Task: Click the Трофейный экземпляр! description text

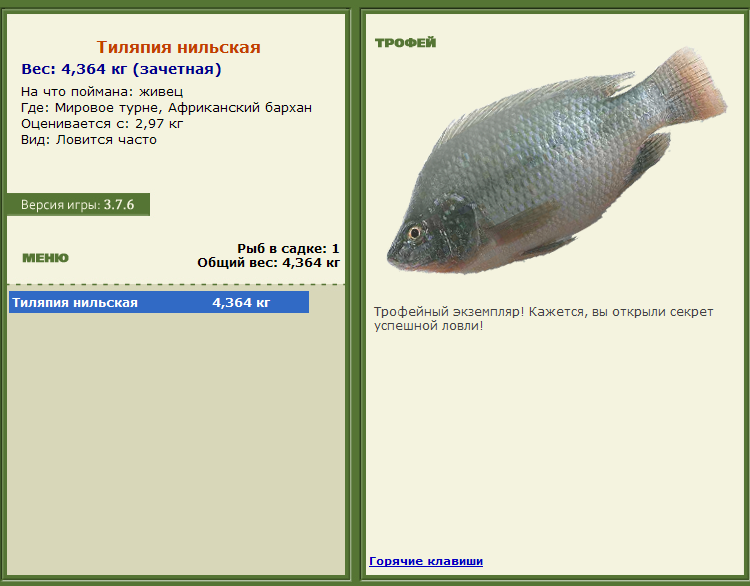Action: (x=543, y=319)
